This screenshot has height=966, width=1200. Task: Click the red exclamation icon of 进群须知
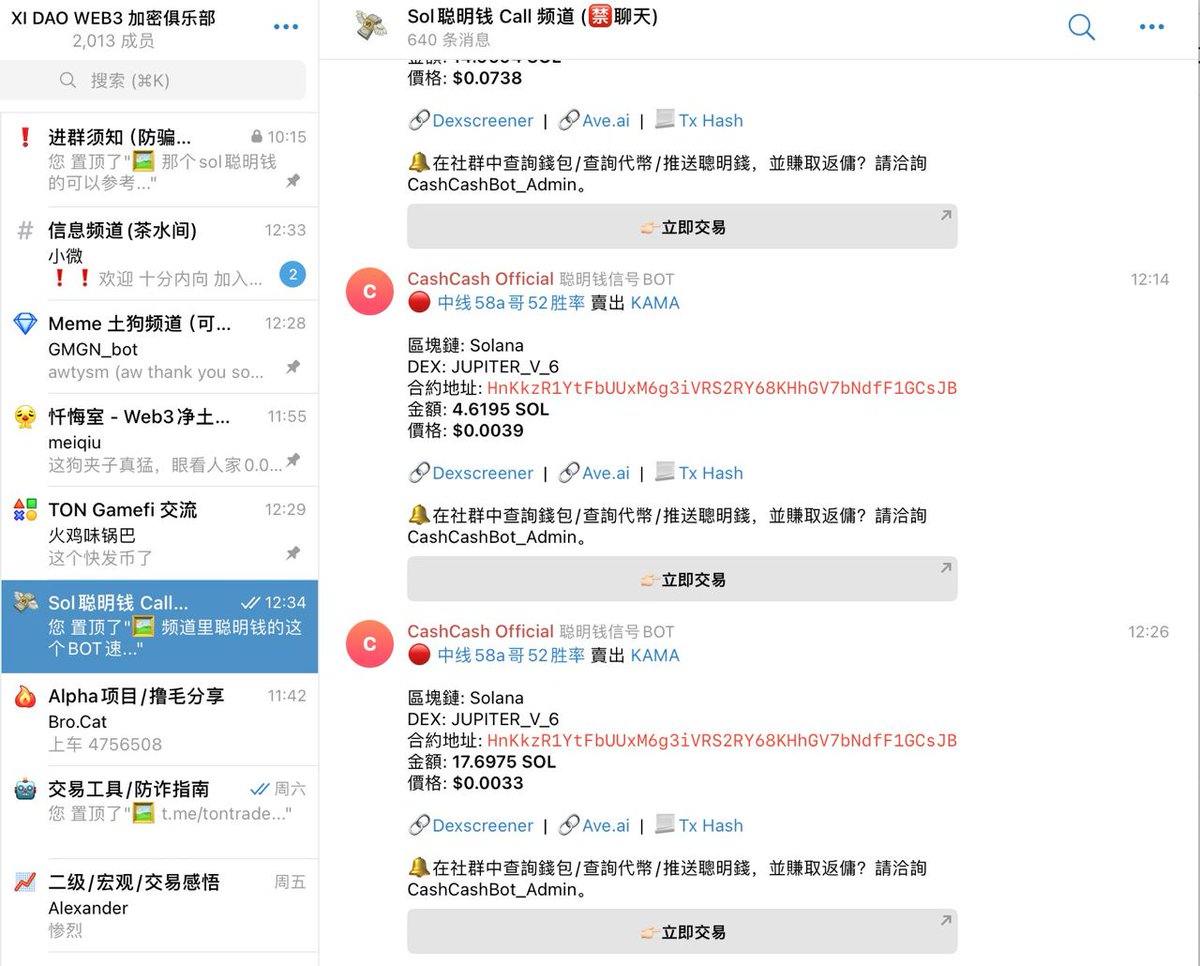(25, 138)
